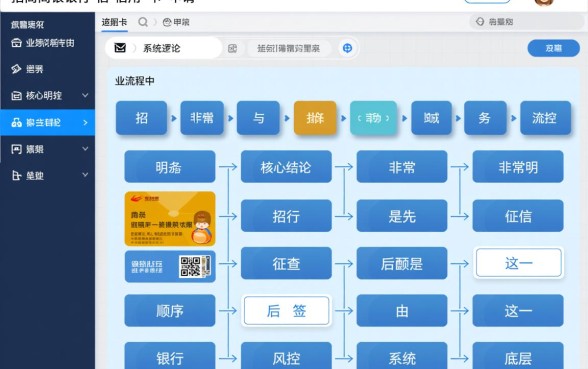Open the blue QR code card thumbnail

pos(170,266)
